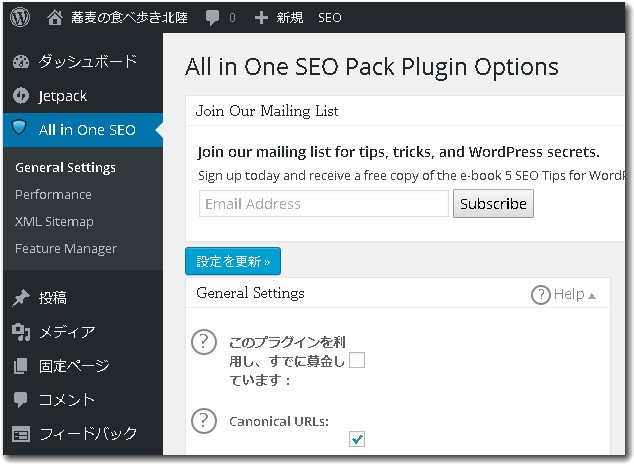This screenshot has height=464, width=634.
Task: Open メディア in the sidebar
Action: pos(68,332)
